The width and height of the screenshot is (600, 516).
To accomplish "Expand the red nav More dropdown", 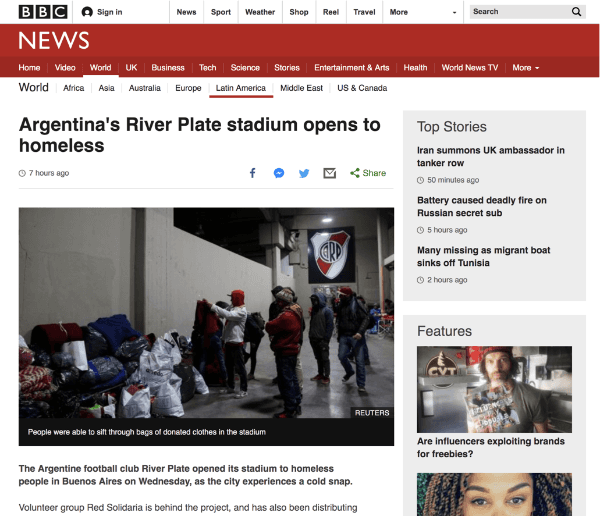I will point(526,68).
